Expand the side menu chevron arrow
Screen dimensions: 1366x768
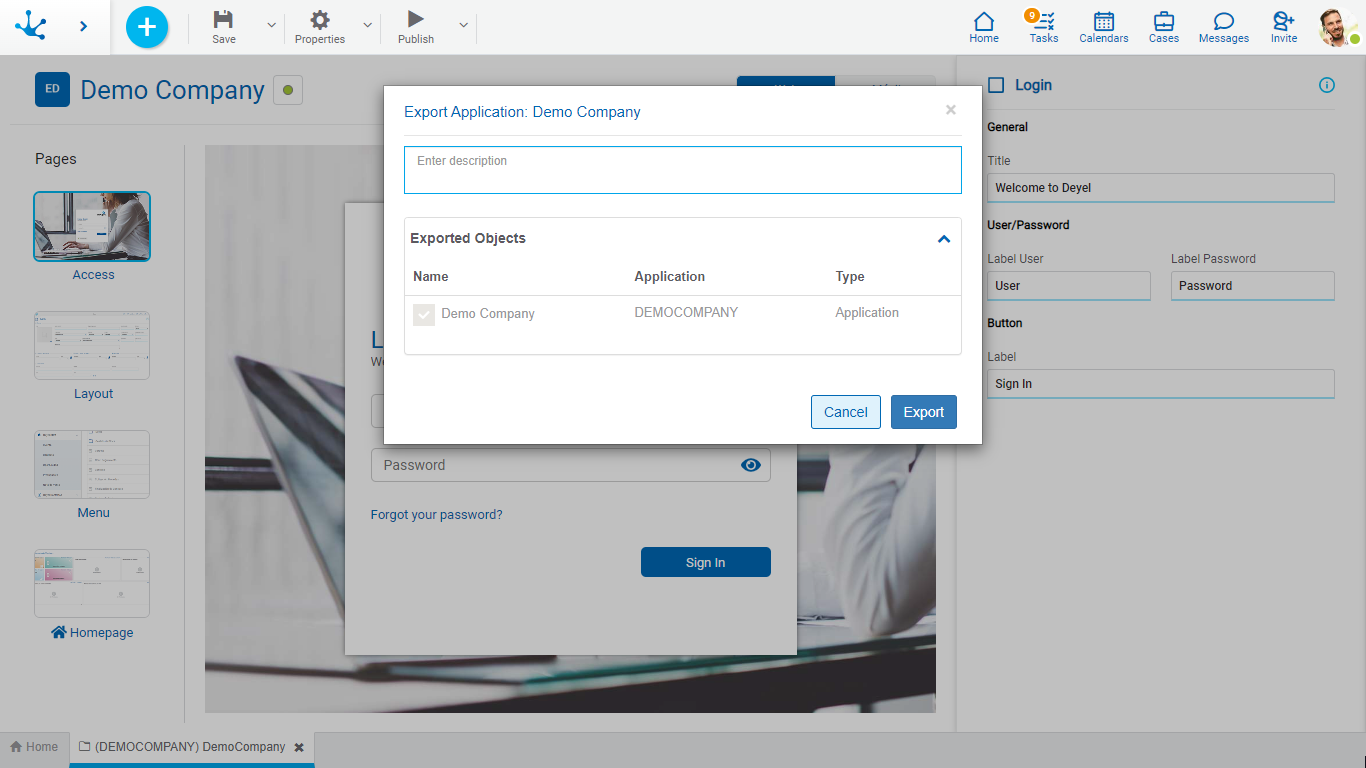tap(83, 27)
